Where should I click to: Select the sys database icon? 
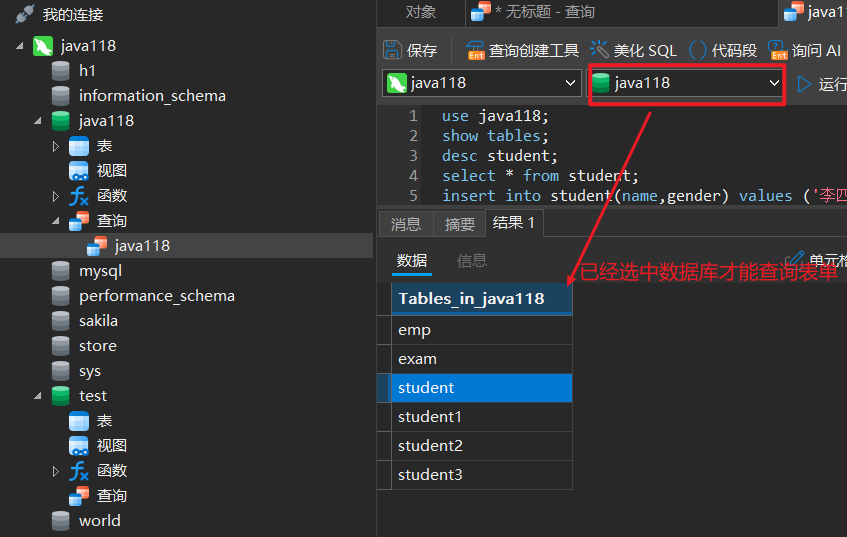[60, 371]
